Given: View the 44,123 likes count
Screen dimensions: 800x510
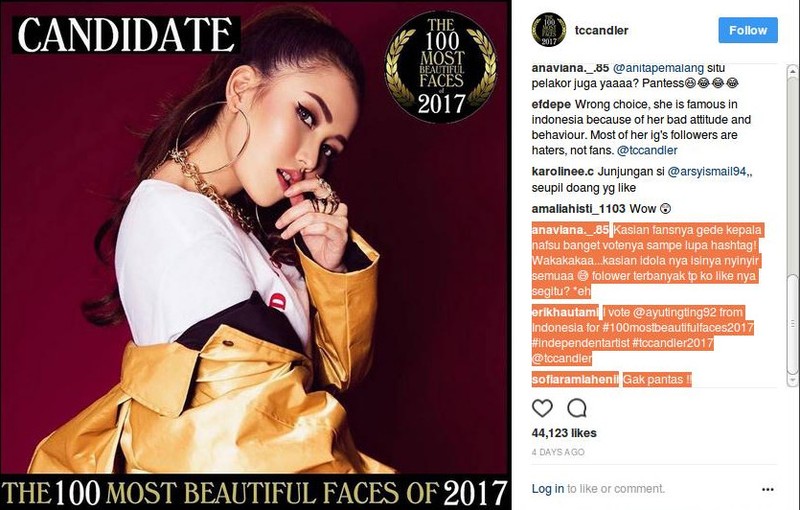Looking at the screenshot, I should [564, 433].
